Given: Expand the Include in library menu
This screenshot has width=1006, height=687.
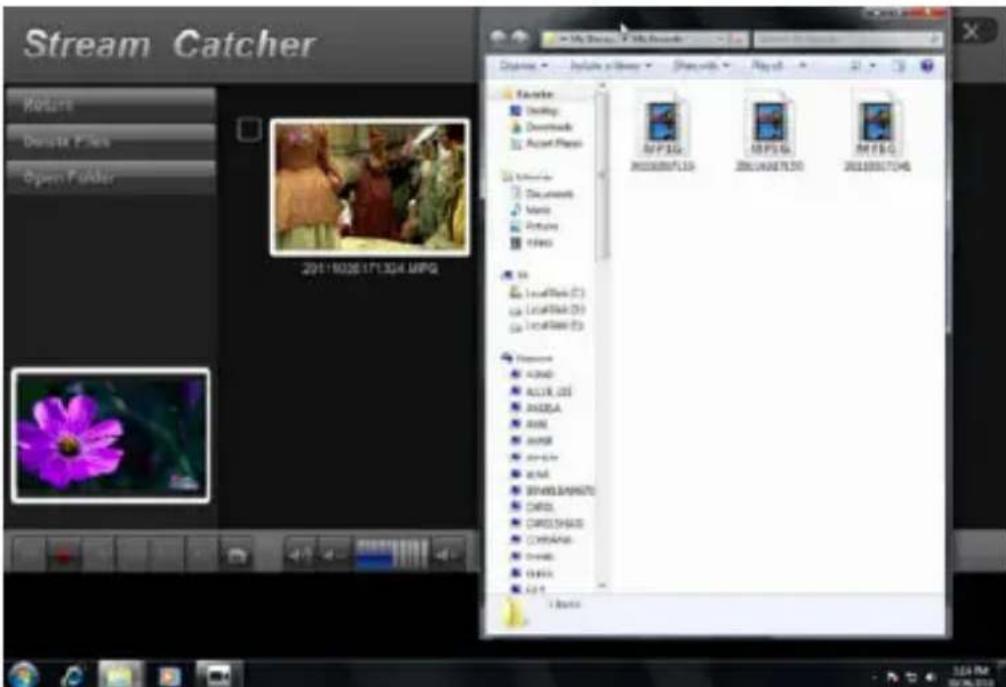Looking at the screenshot, I should pos(610,66).
